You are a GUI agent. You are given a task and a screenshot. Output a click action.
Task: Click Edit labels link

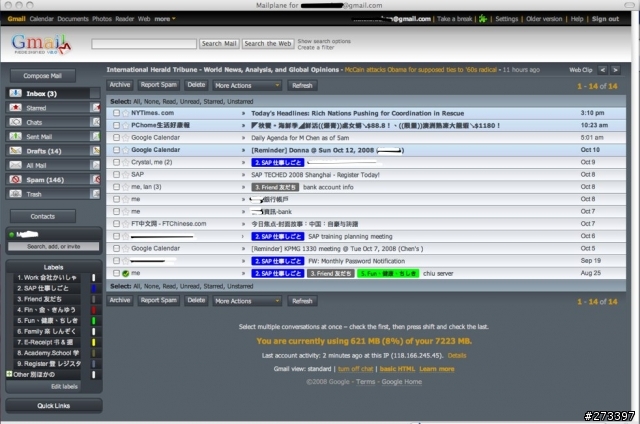coord(64,386)
